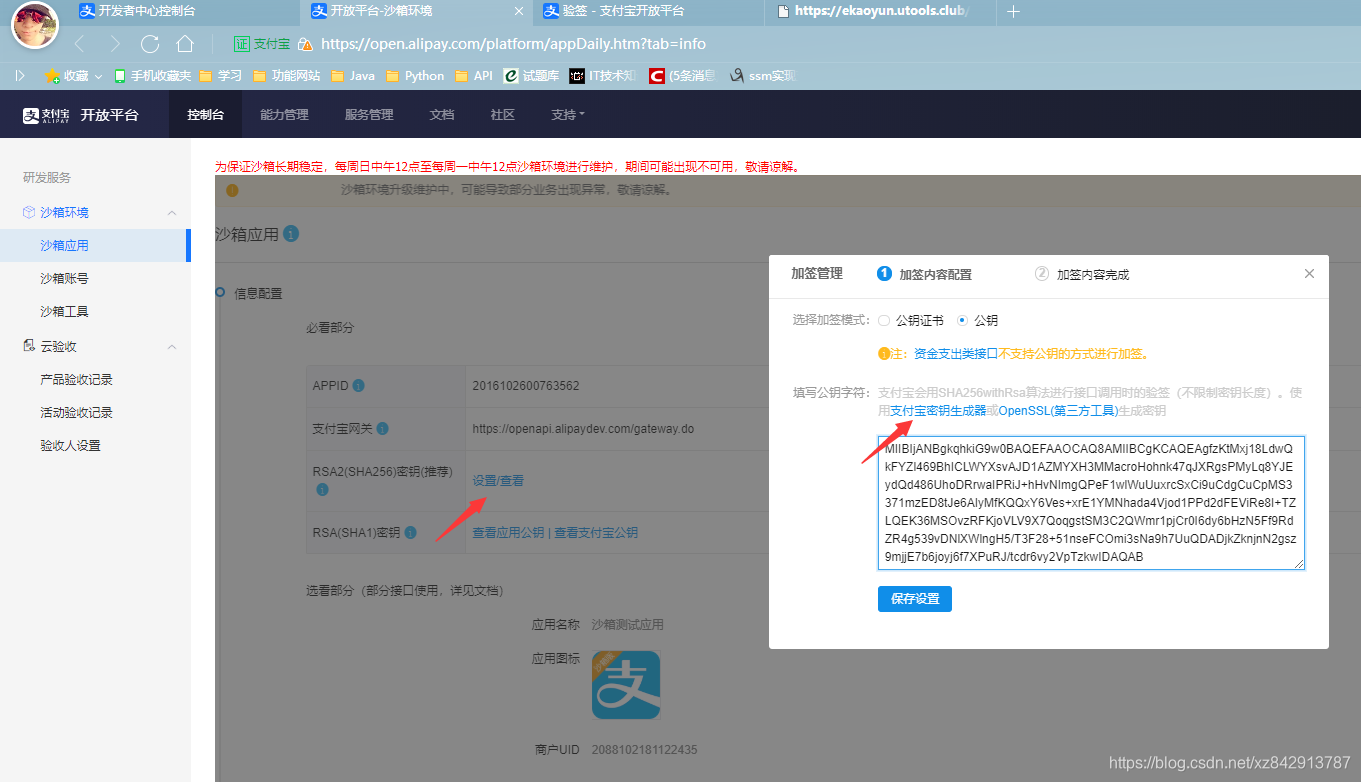
Task: Open the browser home page icon
Action: [x=184, y=44]
